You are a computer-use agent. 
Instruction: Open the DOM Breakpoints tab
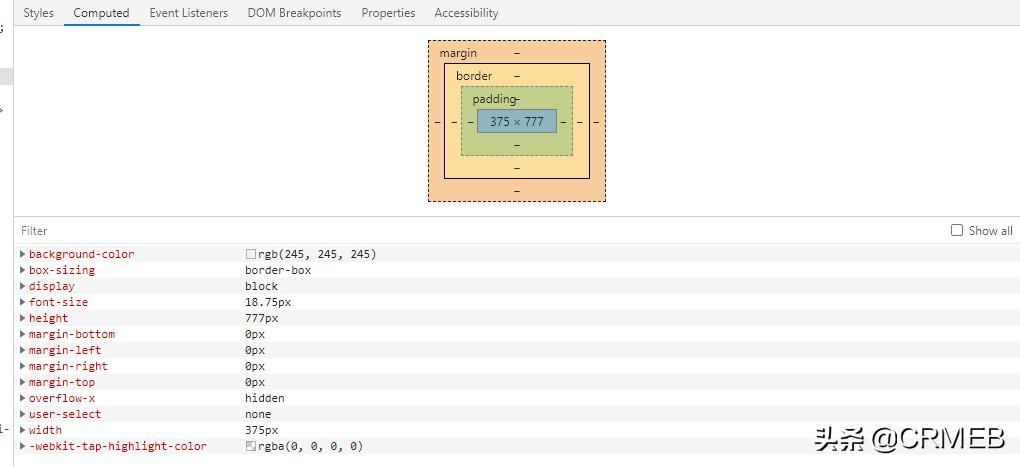coord(294,13)
